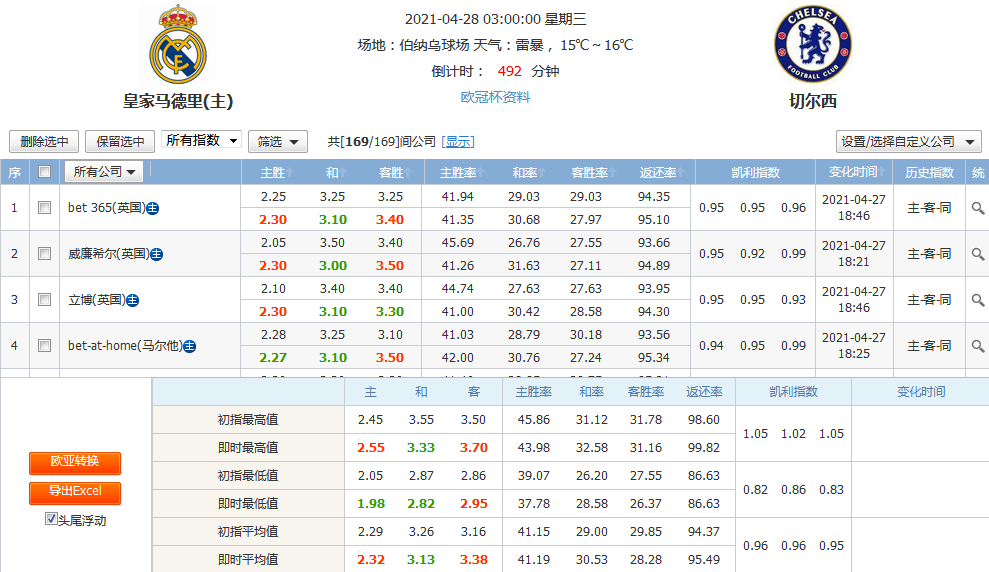Click the 主 badge next to bet 365

click(x=153, y=208)
